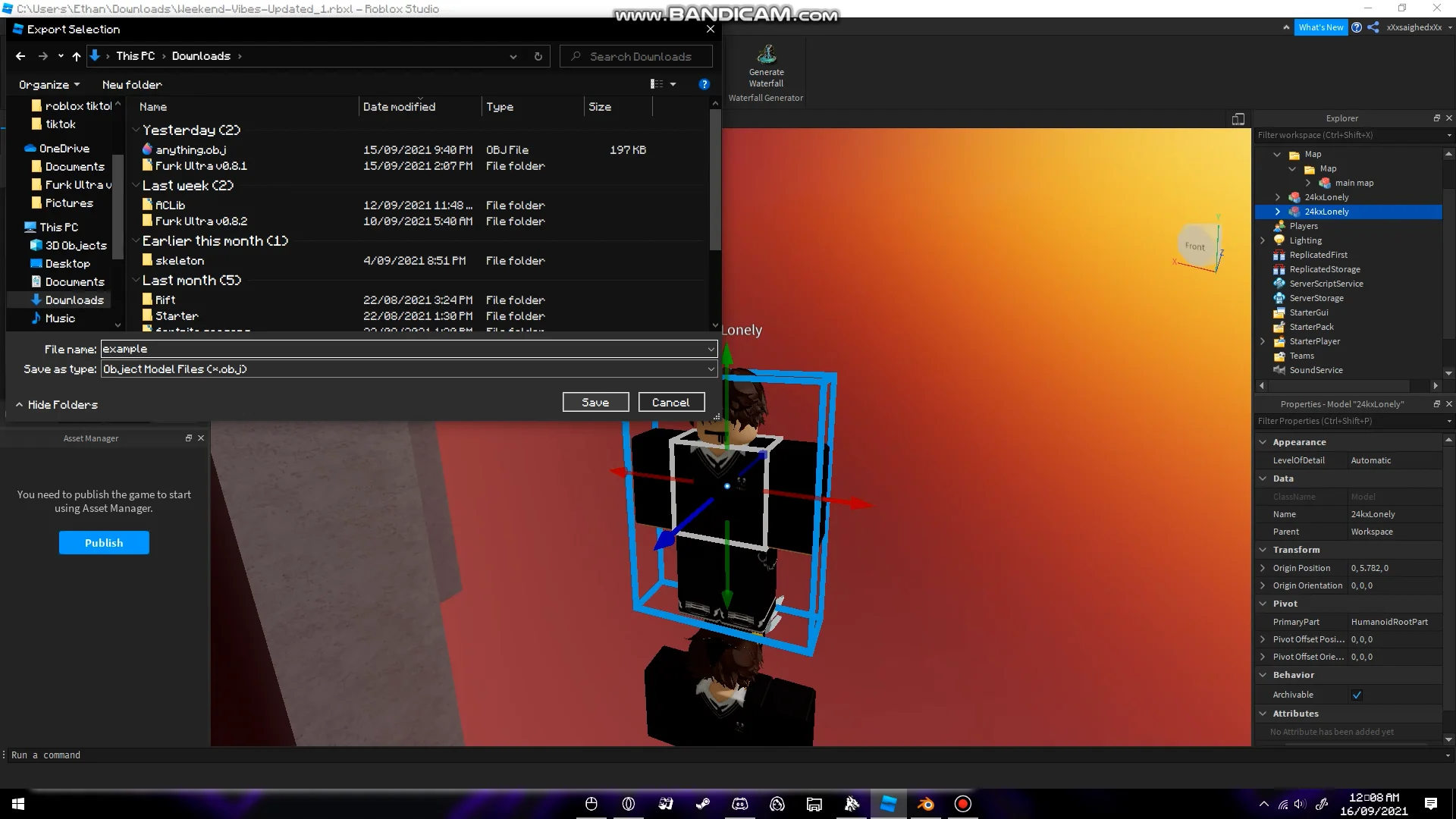The height and width of the screenshot is (819, 1456).
Task: Click the Filter workspace search box
Action: [1349, 135]
